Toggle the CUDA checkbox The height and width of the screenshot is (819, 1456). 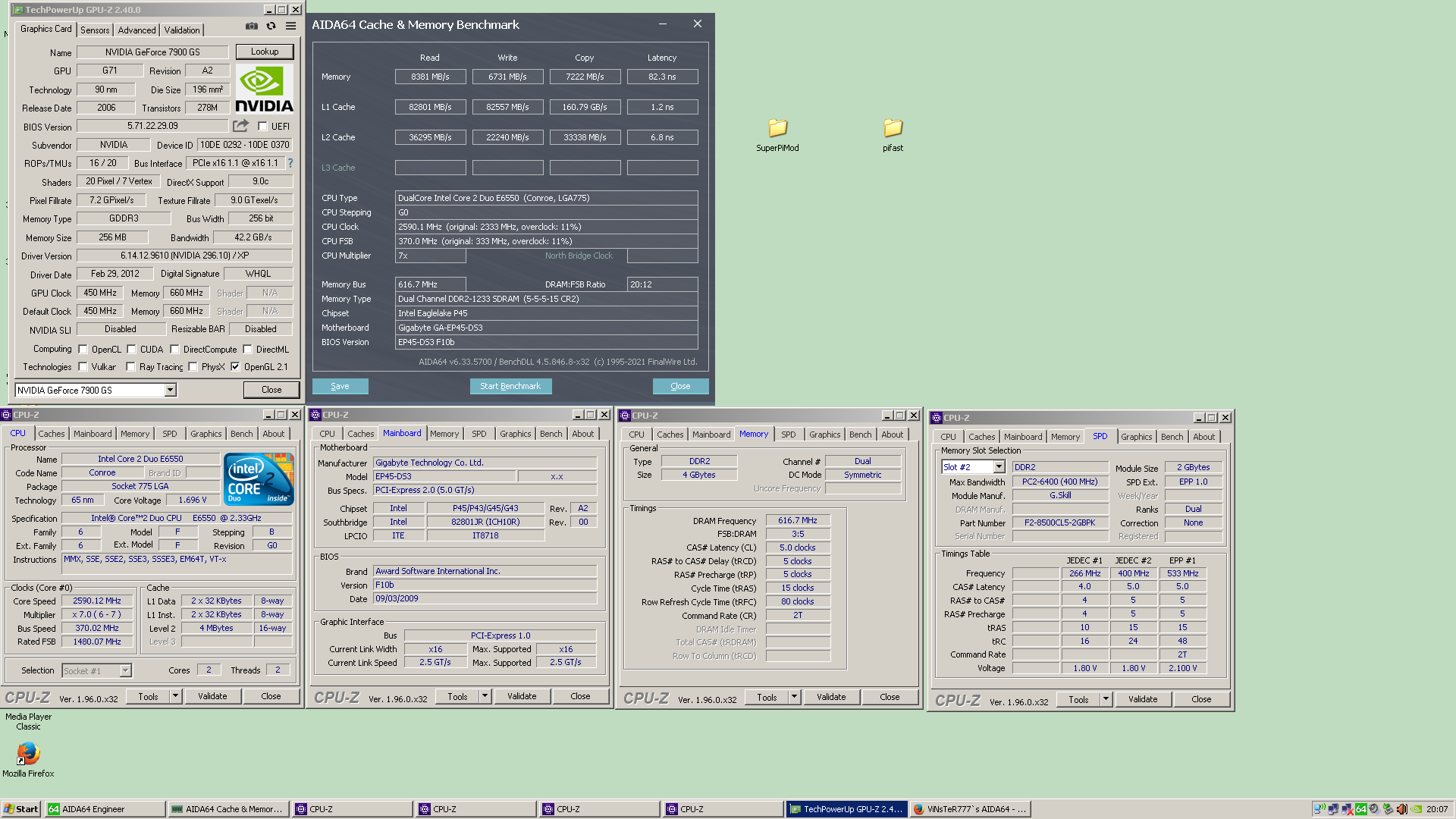131,350
